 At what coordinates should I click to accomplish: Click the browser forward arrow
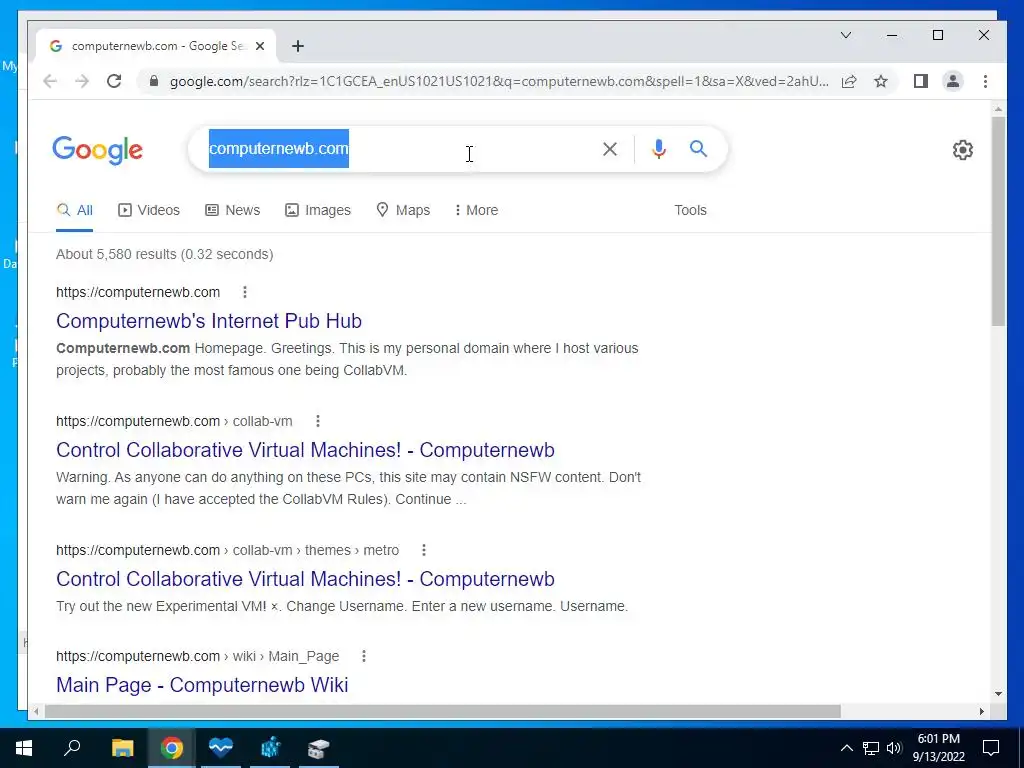[x=82, y=81]
